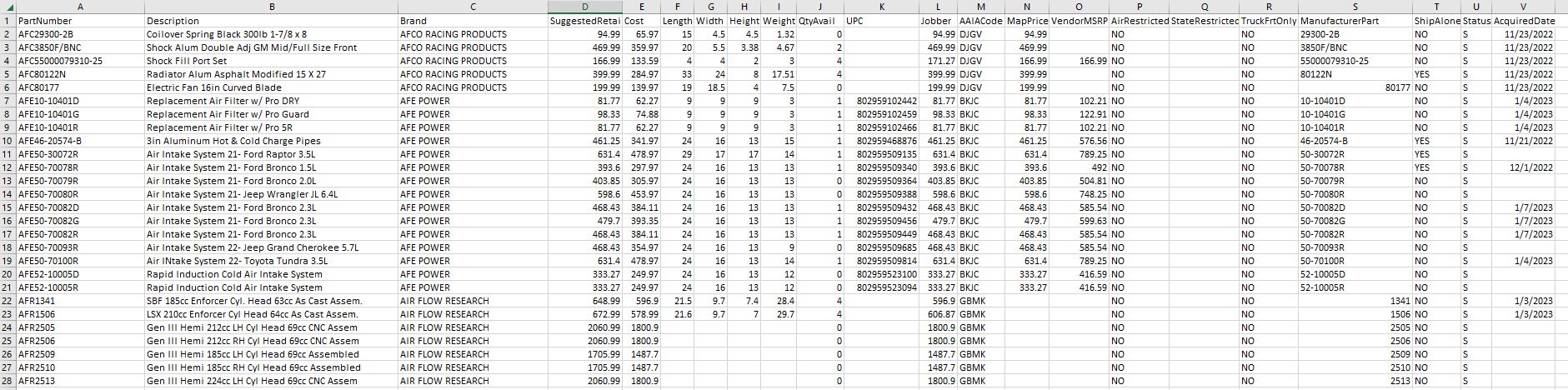Click the AcquiredDate cell 12/1/2022
Screen dimensions: 1568x390
(1525, 167)
